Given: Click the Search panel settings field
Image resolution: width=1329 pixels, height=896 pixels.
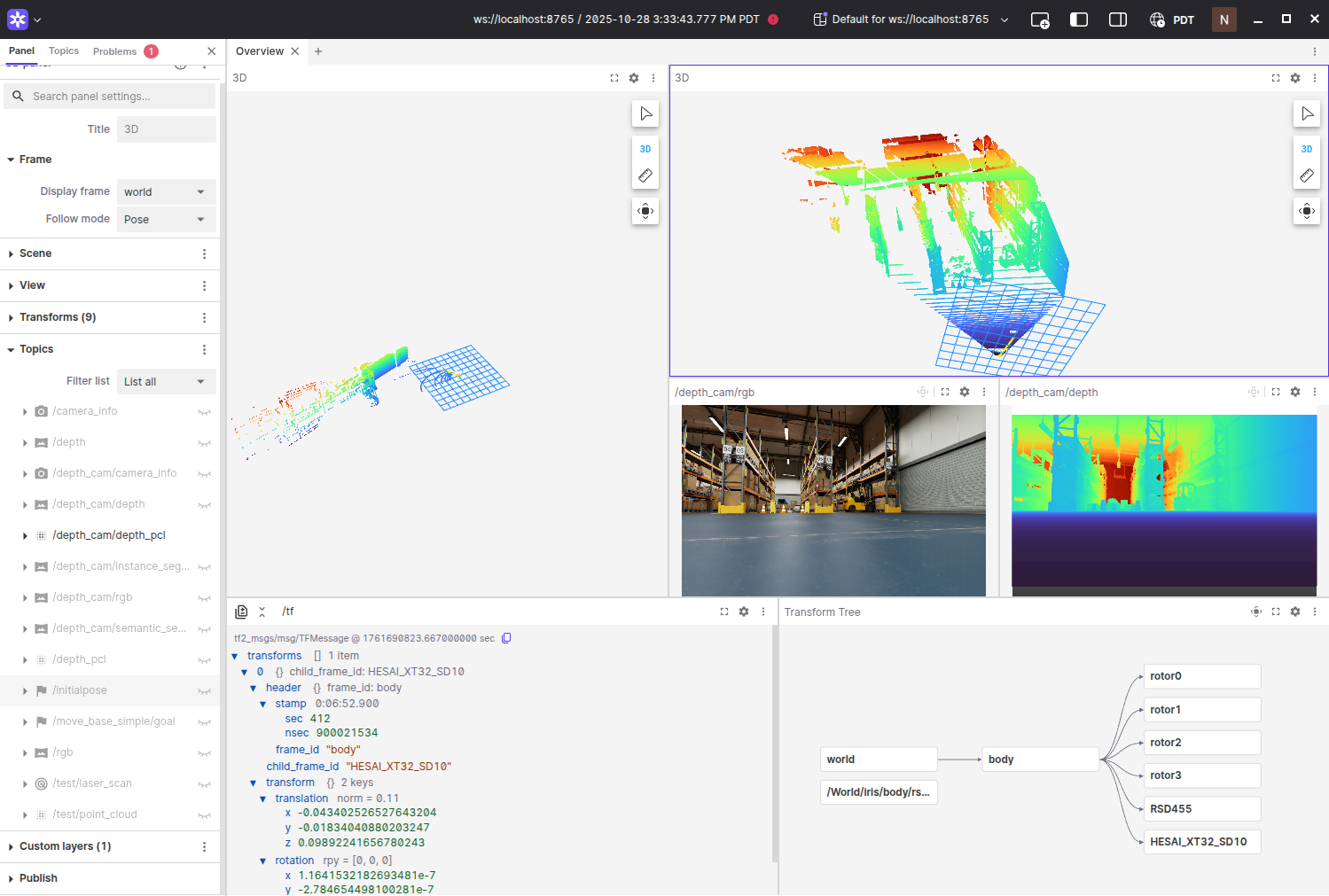Looking at the screenshot, I should point(120,97).
